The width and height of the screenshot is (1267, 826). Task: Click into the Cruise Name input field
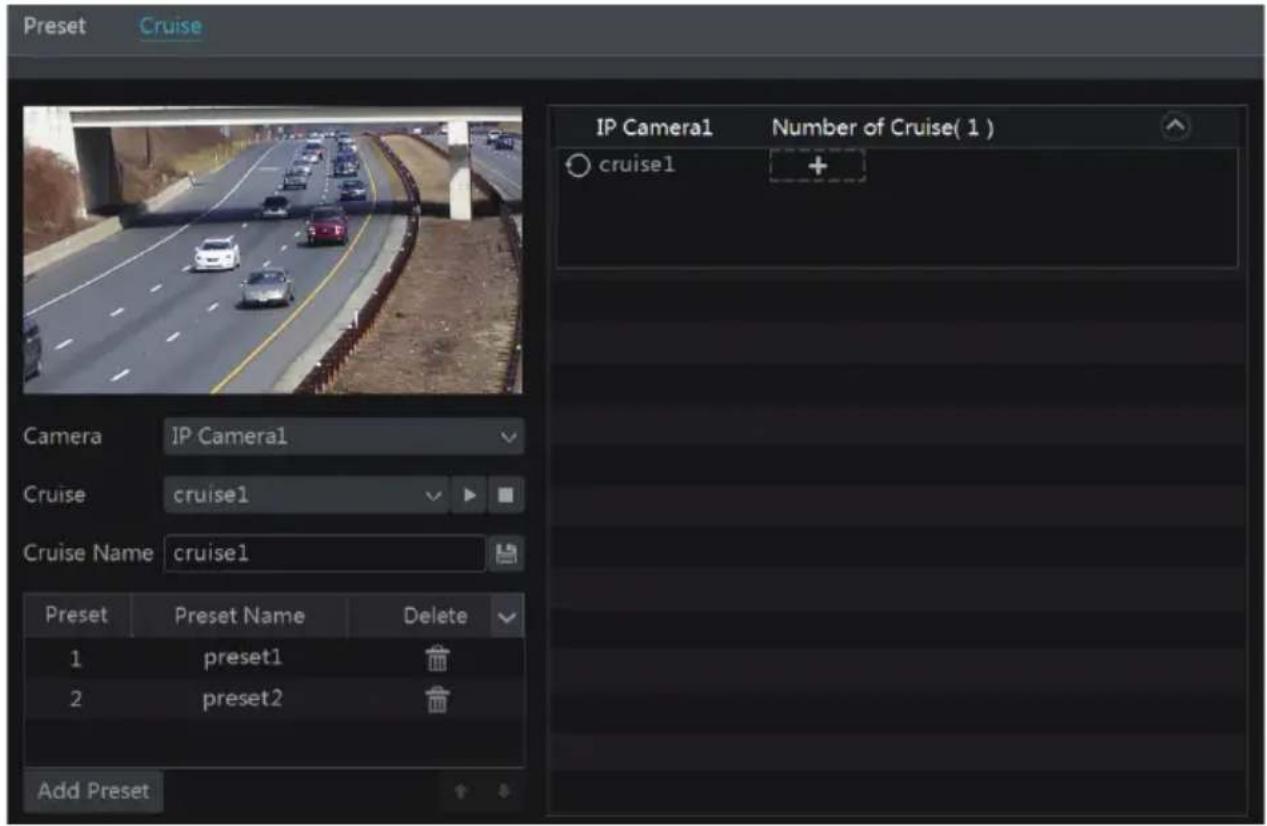point(324,553)
